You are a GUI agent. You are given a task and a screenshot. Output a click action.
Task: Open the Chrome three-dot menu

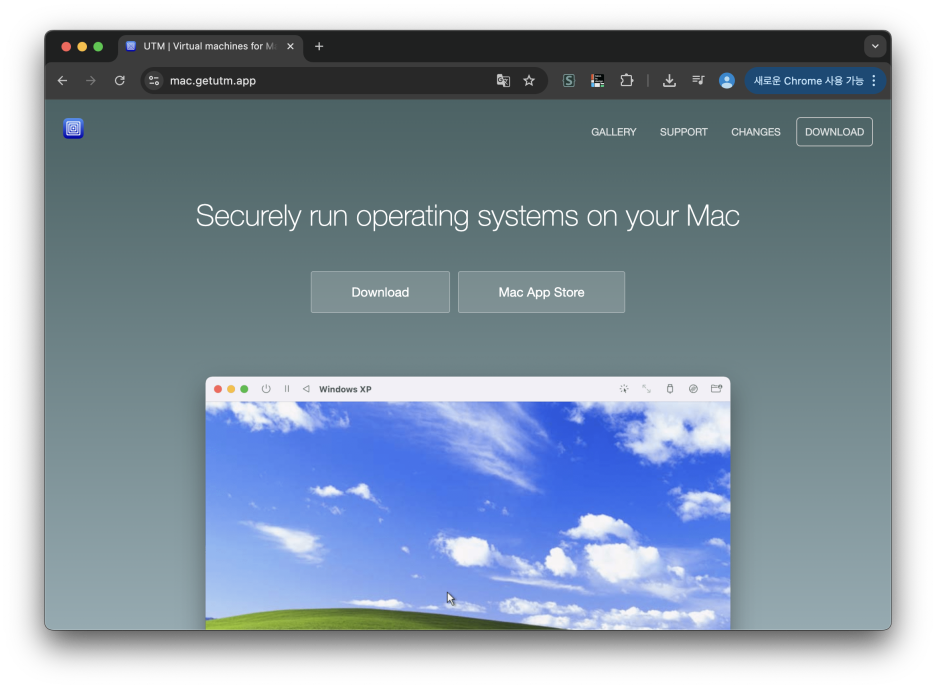pos(874,81)
